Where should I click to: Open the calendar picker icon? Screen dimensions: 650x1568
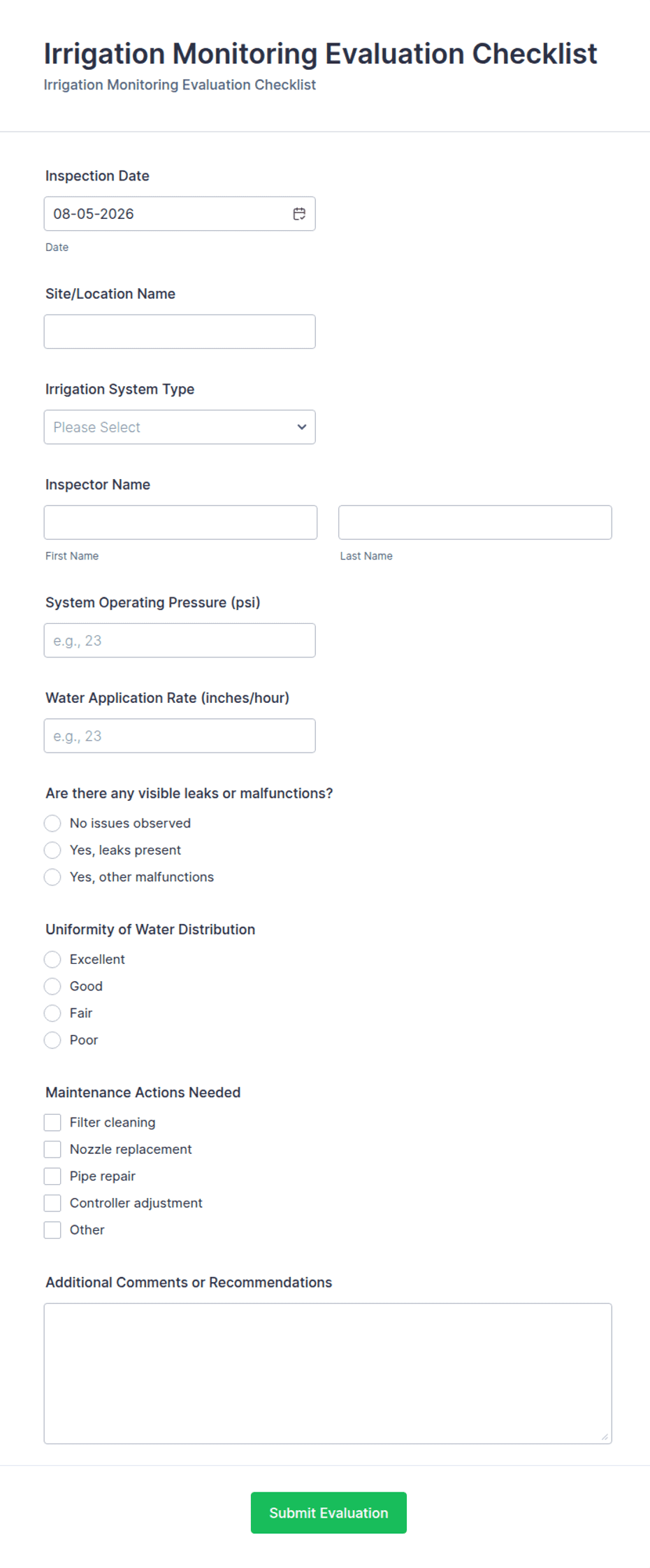click(x=299, y=214)
